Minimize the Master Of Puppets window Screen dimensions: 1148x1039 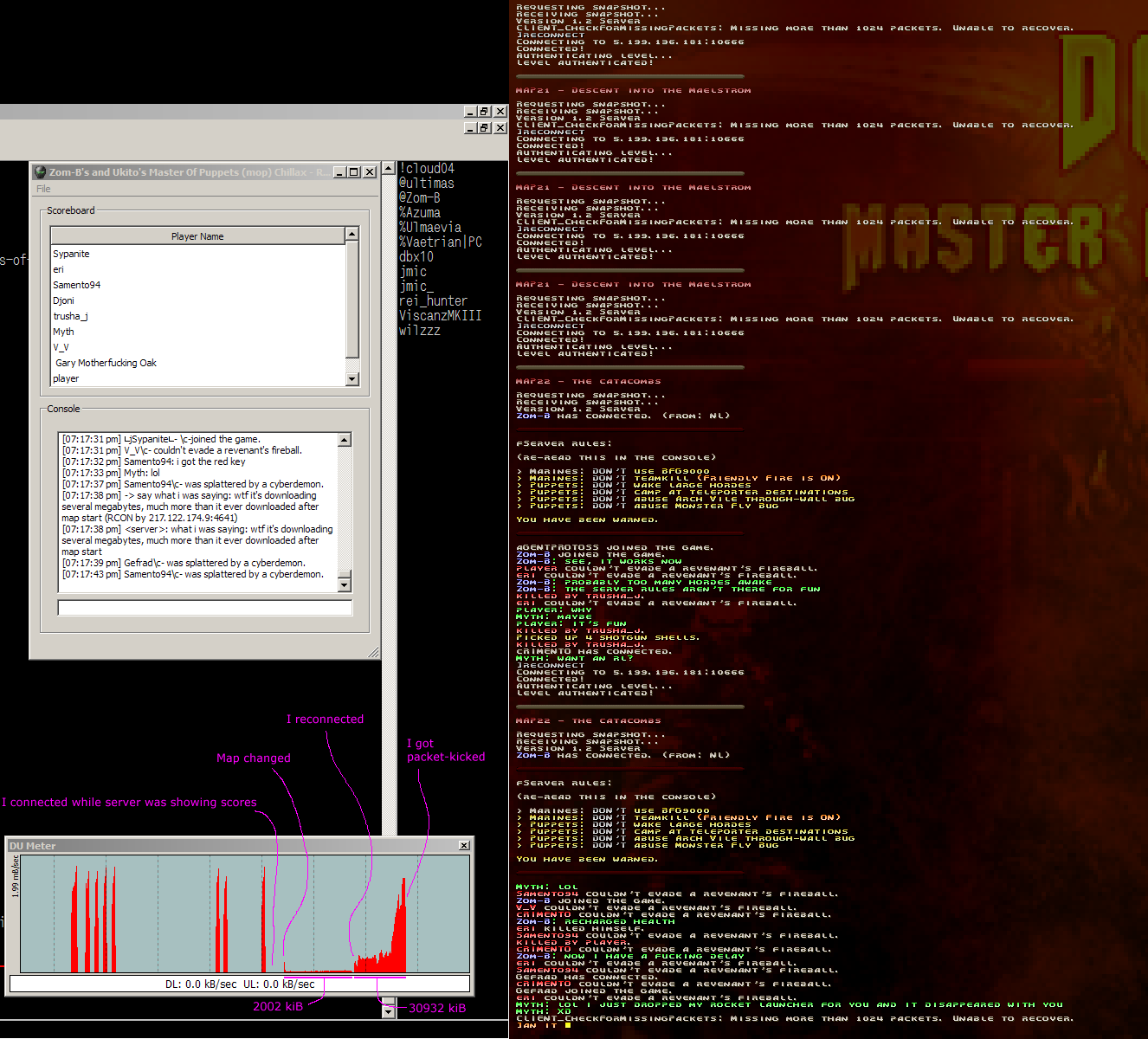coord(339,172)
